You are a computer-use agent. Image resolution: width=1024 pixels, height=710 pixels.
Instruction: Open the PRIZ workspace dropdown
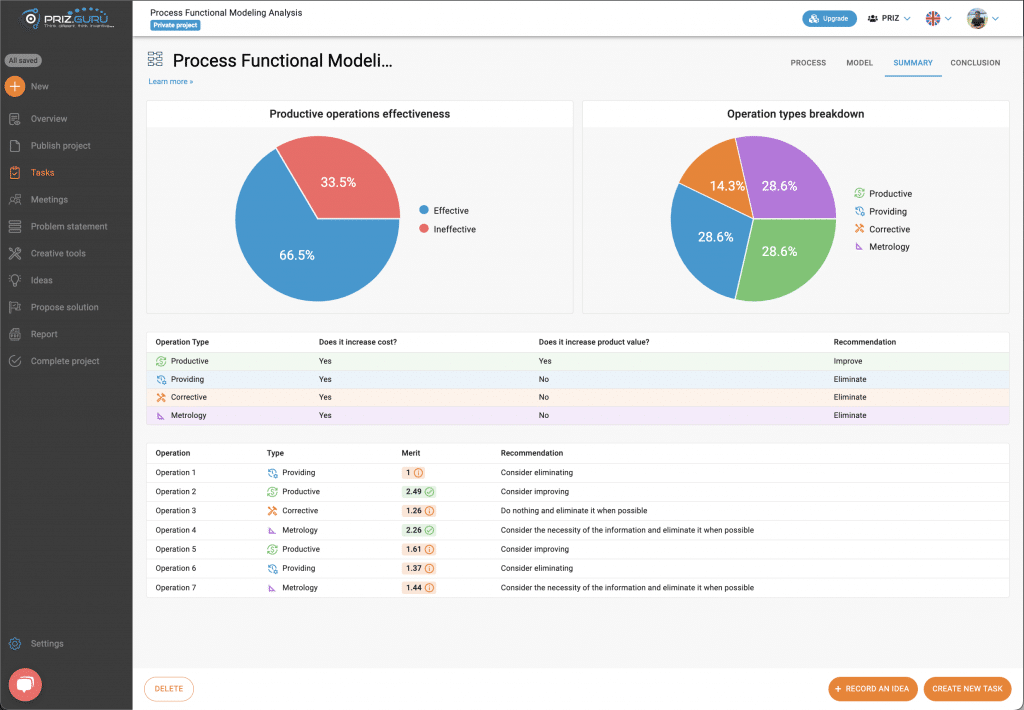pyautogui.click(x=889, y=18)
